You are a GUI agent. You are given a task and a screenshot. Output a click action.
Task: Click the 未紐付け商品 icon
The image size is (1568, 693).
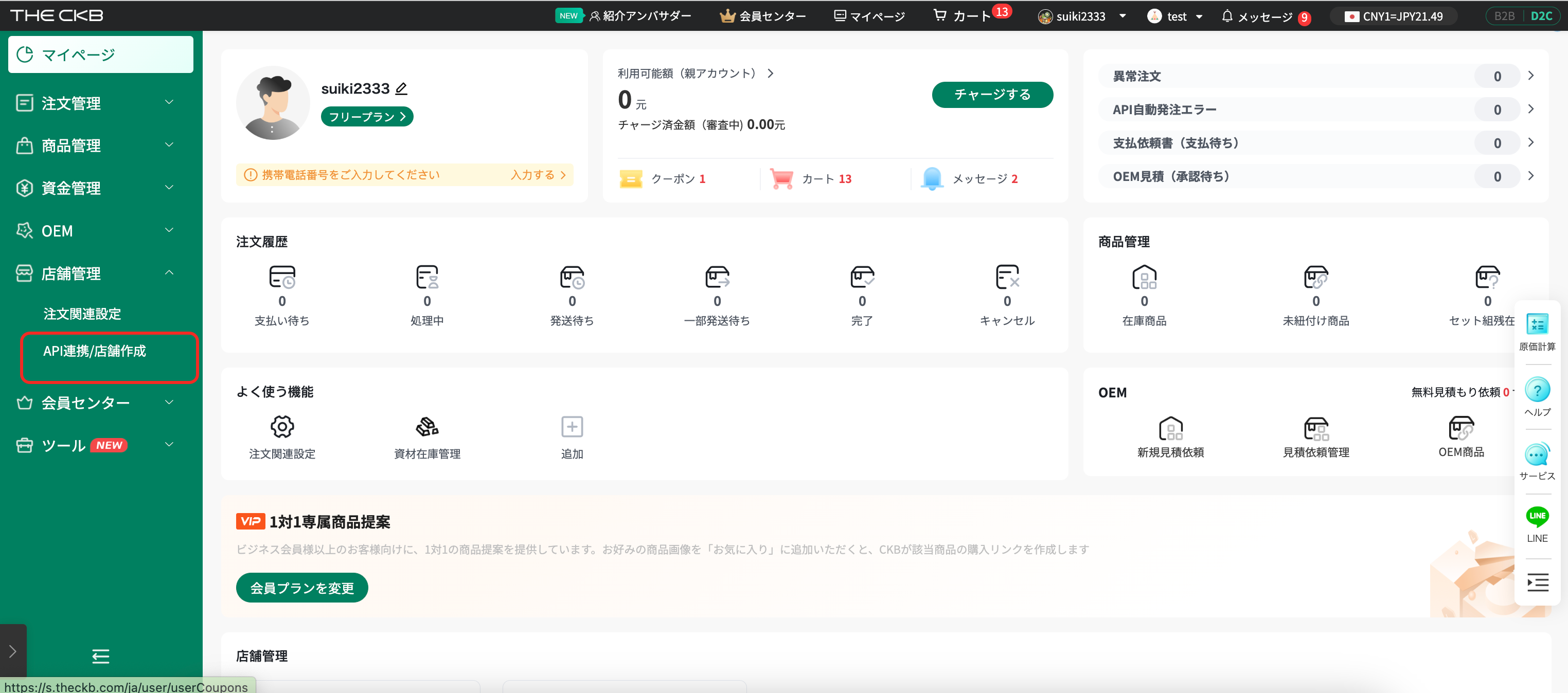point(1315,277)
